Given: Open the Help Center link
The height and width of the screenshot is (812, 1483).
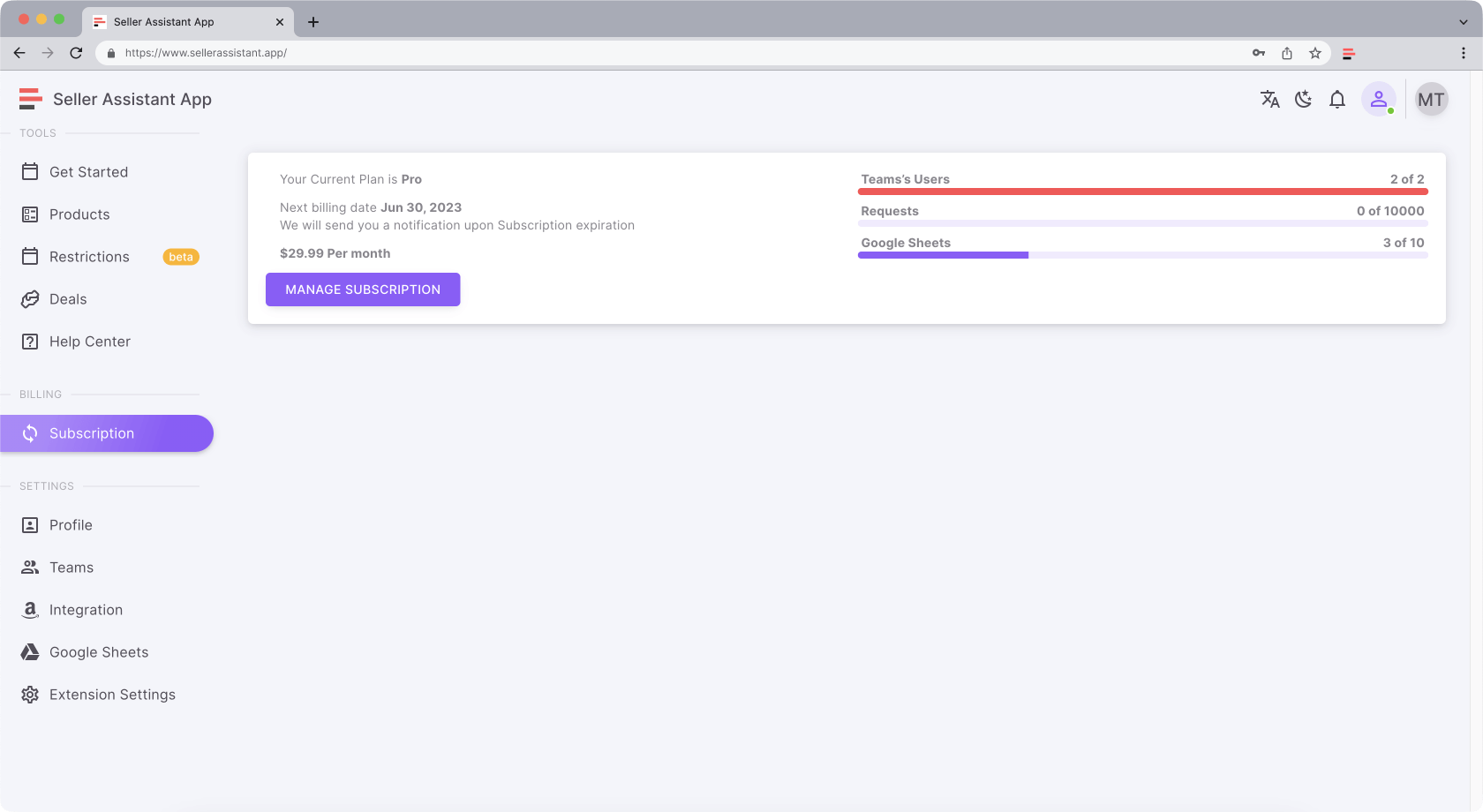Looking at the screenshot, I should (89, 342).
